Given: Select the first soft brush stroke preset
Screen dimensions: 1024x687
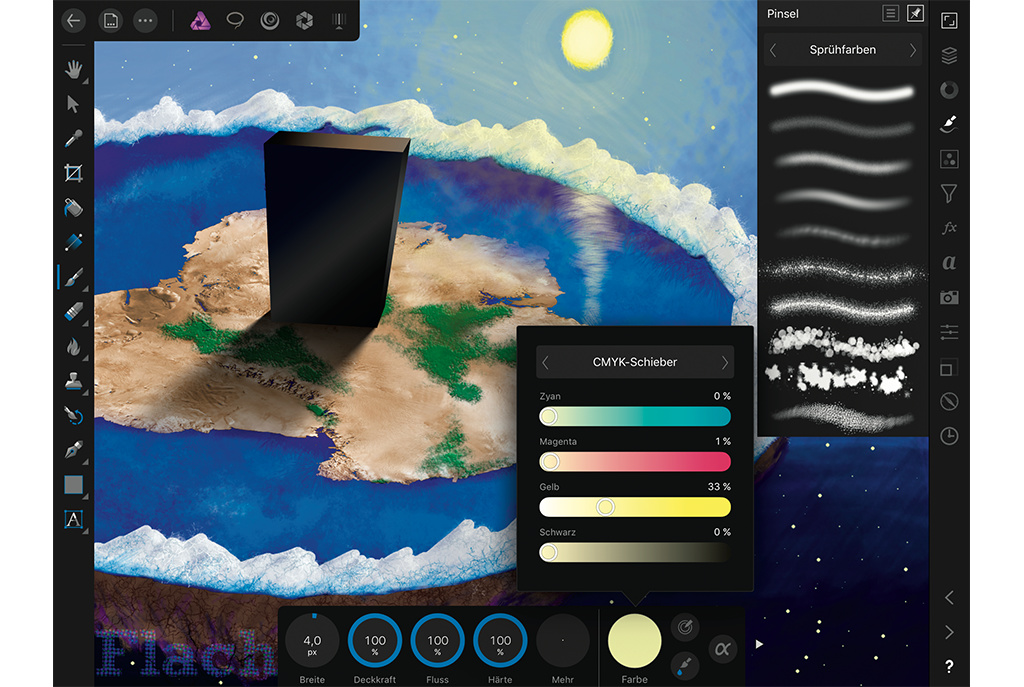Looking at the screenshot, I should (x=842, y=91).
